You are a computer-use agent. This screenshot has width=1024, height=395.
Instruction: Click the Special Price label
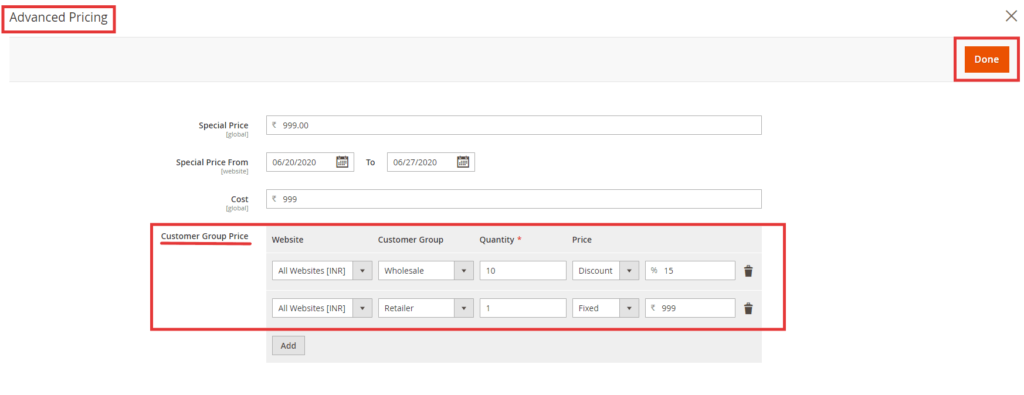(x=223, y=125)
